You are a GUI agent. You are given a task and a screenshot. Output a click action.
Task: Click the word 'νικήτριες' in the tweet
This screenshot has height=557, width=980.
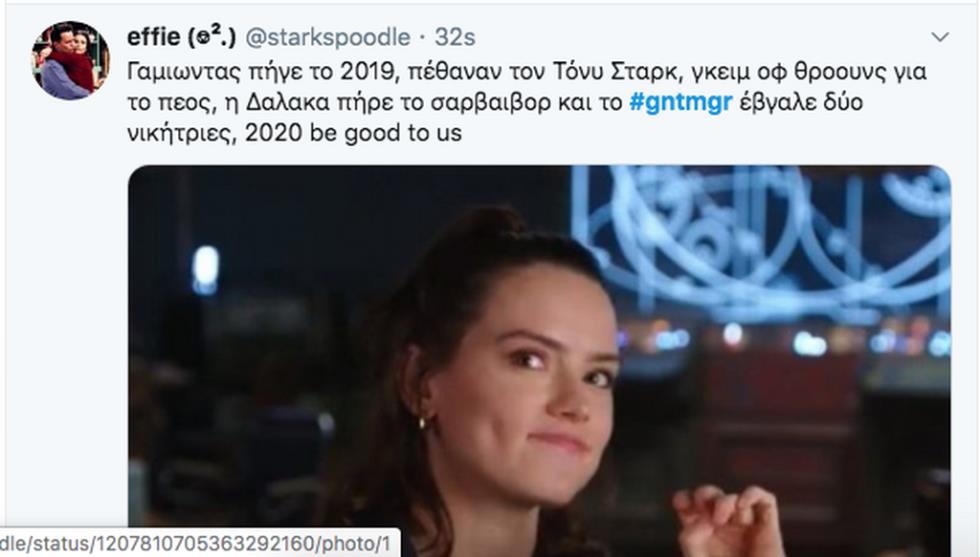[x=182, y=133]
